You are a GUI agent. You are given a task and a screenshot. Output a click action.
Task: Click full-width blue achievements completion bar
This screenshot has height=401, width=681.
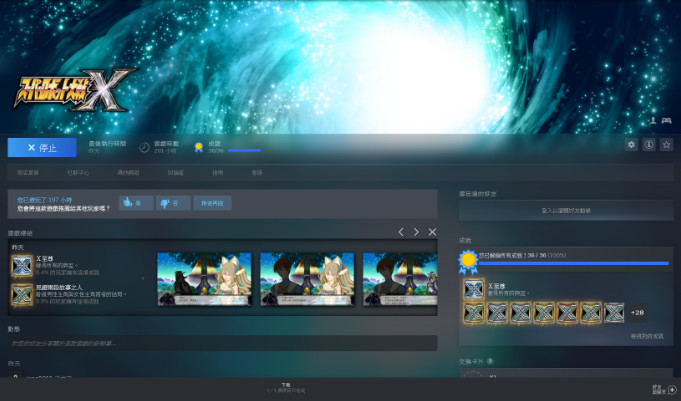[574, 263]
